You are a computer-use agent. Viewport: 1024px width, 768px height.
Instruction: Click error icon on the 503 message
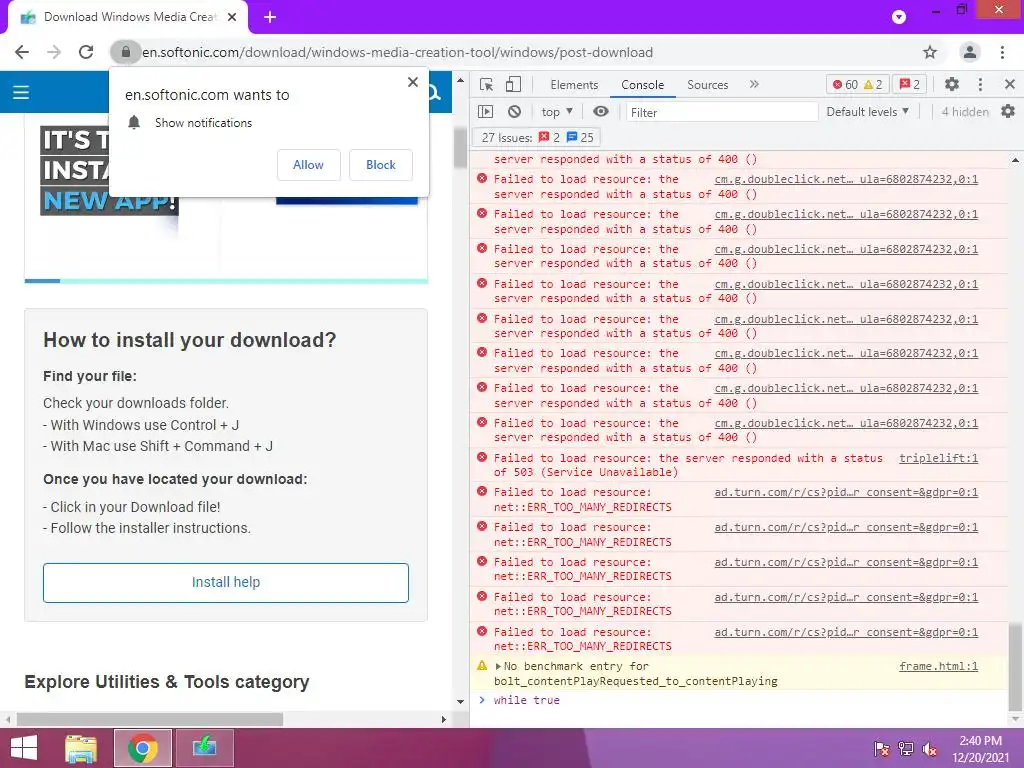point(482,458)
